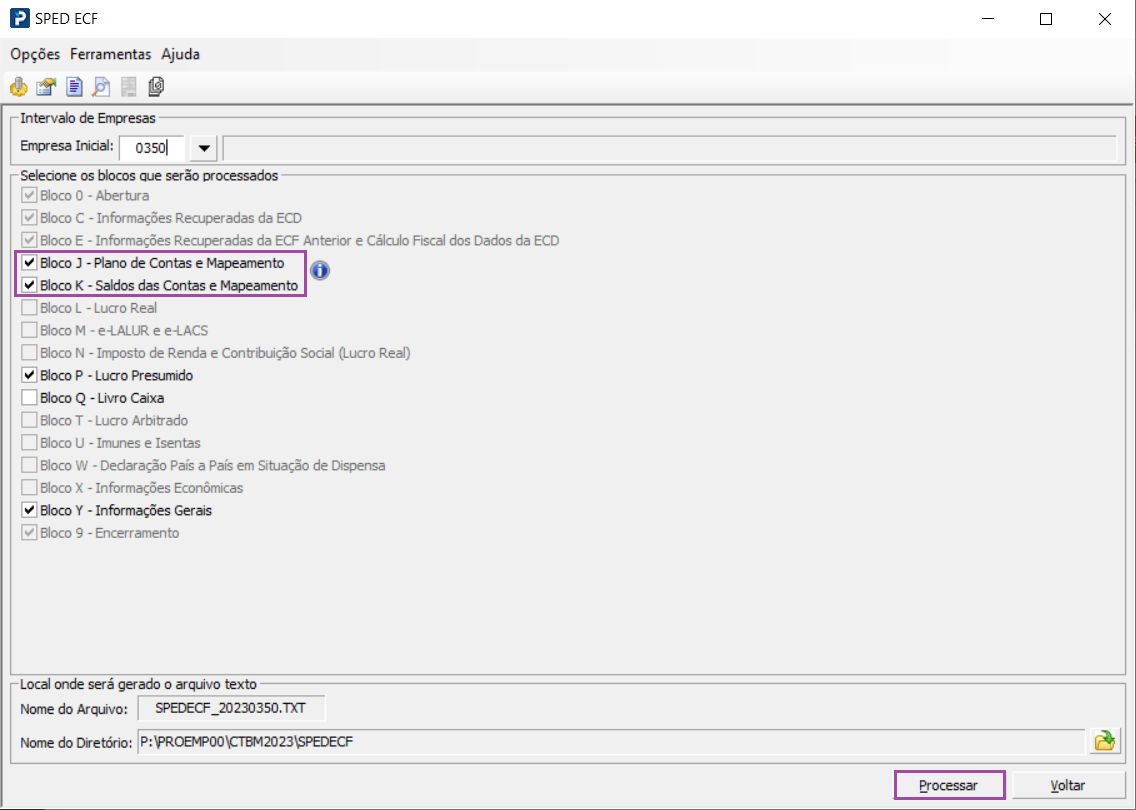
Task: Click the properties card toolbar icon
Action: point(46,87)
